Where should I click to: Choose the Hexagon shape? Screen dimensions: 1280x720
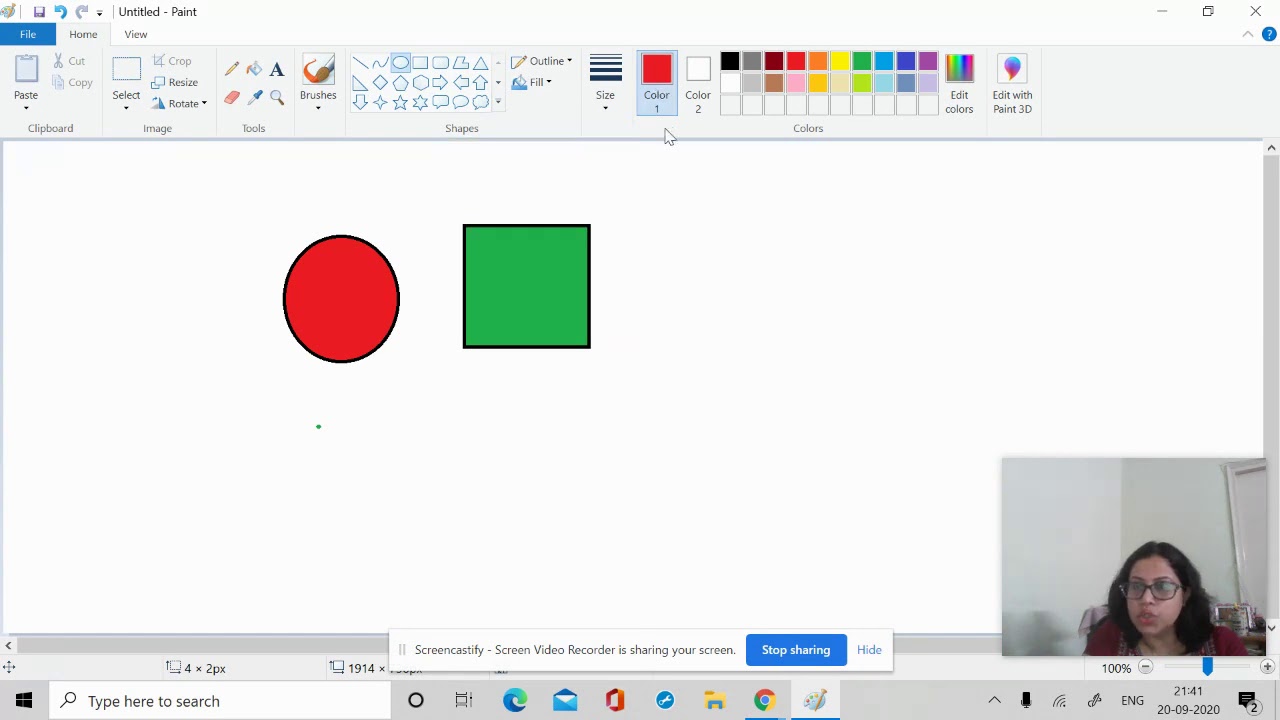(420, 83)
